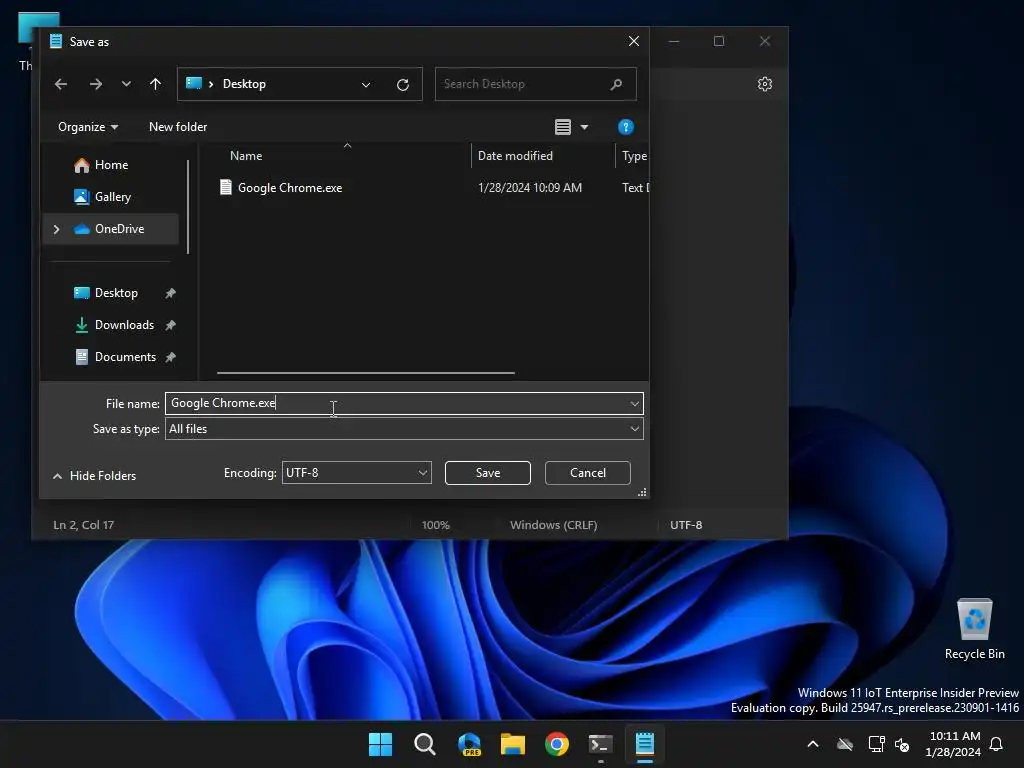The image size is (1024, 768).
Task: Switch to Notepad taskbar icon
Action: pyautogui.click(x=645, y=744)
